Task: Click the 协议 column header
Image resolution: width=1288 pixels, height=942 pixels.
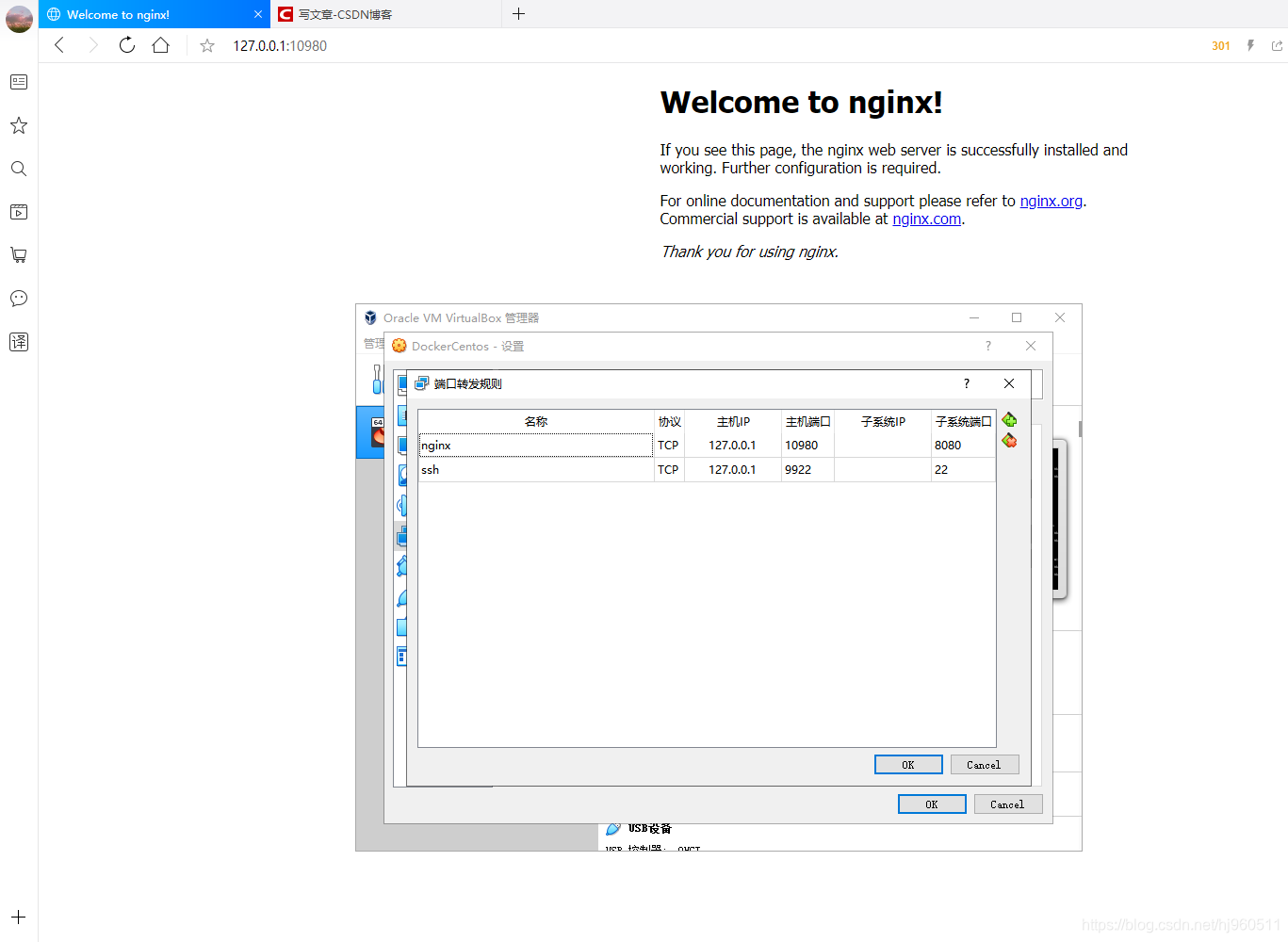Action: click(669, 421)
